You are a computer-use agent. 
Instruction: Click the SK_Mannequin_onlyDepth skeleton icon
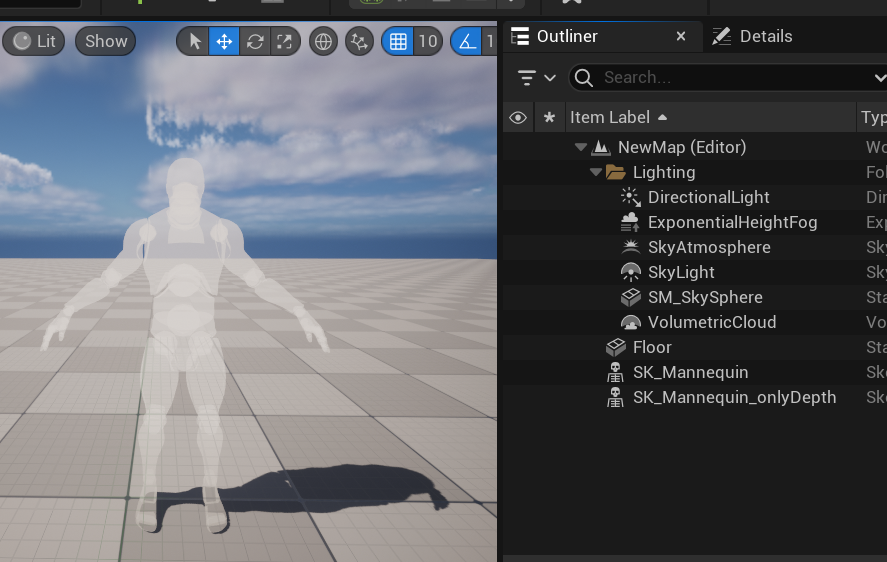(616, 397)
